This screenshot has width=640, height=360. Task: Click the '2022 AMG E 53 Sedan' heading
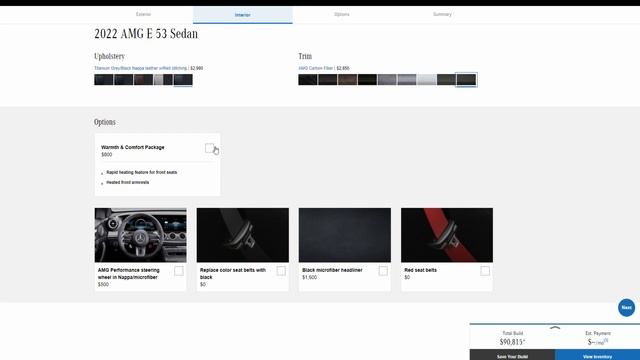pos(146,33)
